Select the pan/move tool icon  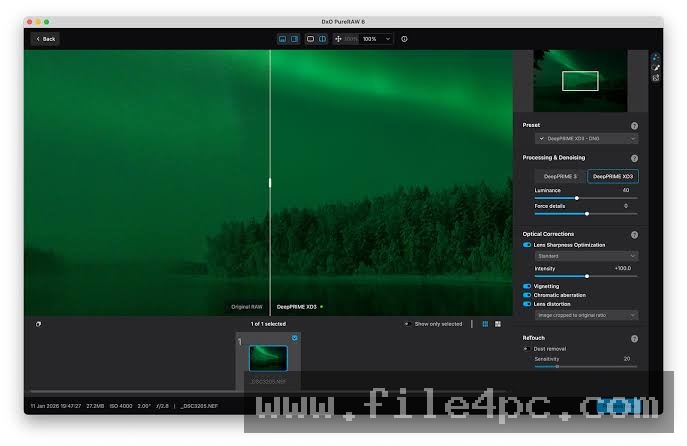pyautogui.click(x=338, y=39)
